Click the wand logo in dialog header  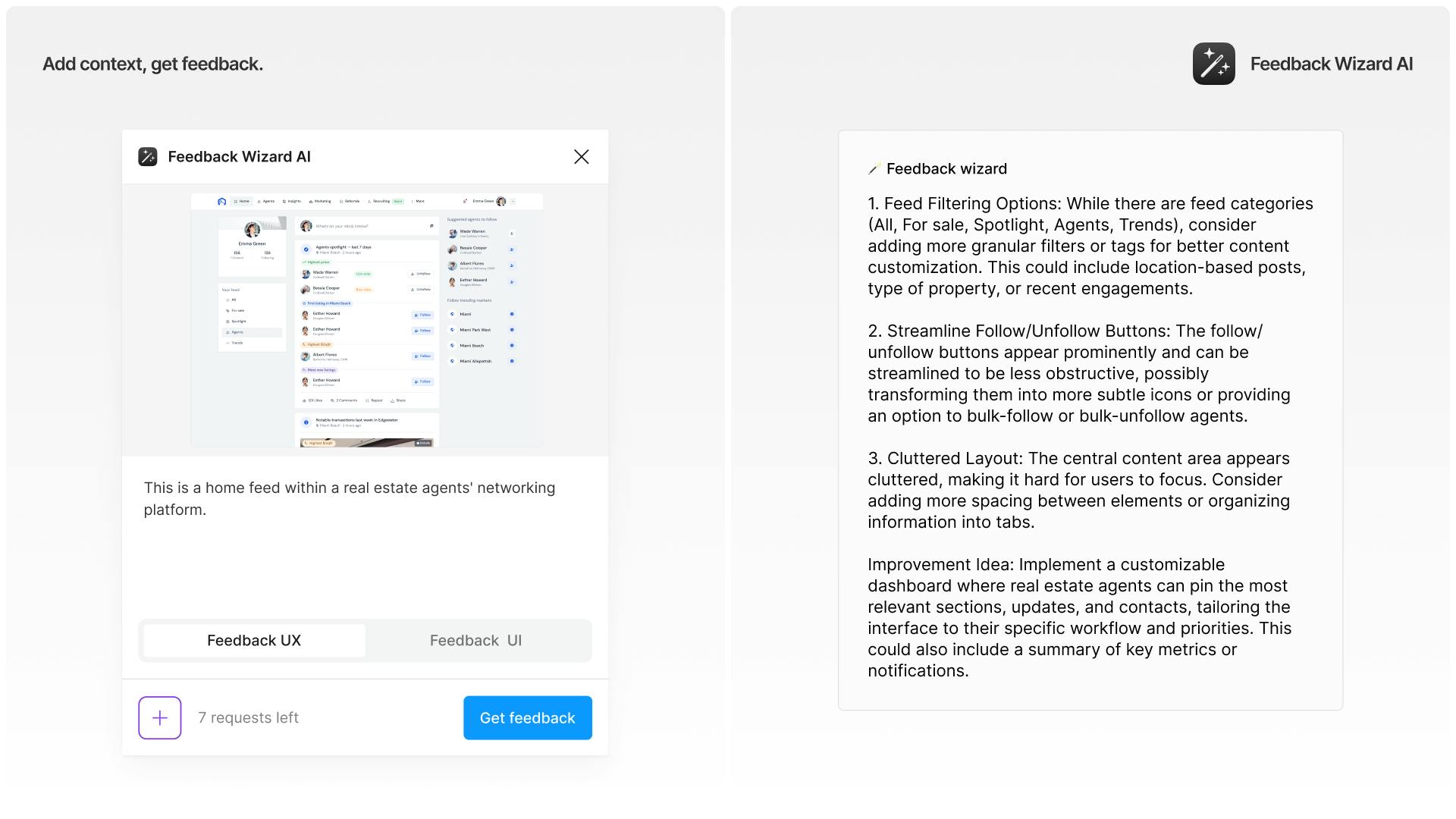(148, 156)
